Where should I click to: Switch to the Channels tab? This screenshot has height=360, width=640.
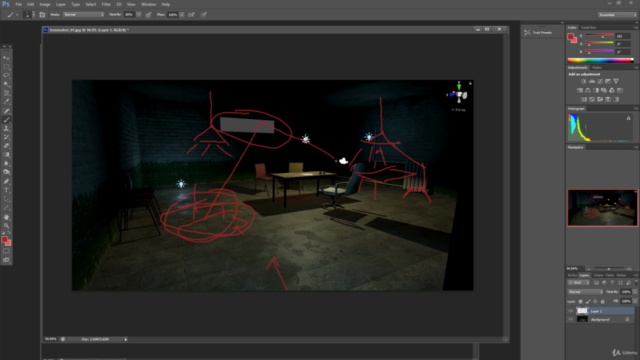[598, 276]
